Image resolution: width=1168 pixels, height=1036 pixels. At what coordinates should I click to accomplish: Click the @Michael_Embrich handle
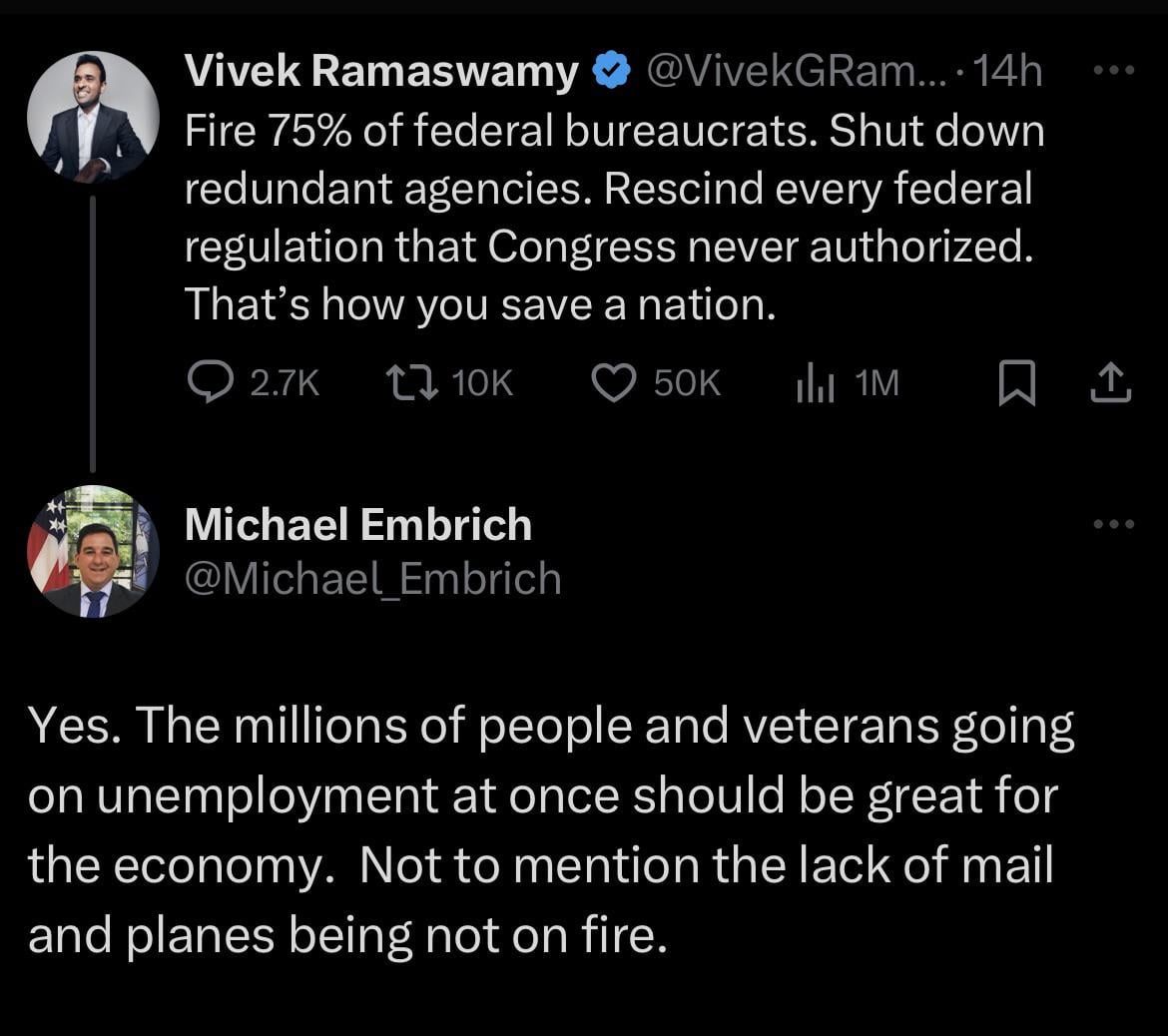point(373,579)
